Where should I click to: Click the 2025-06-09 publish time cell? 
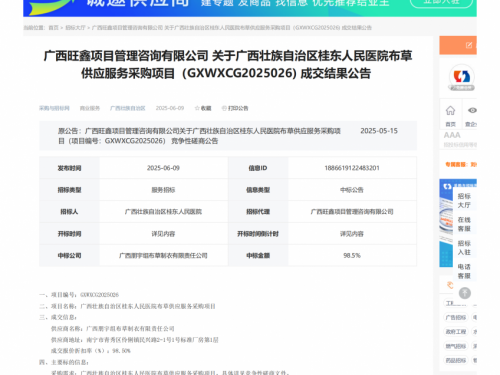coord(163,168)
